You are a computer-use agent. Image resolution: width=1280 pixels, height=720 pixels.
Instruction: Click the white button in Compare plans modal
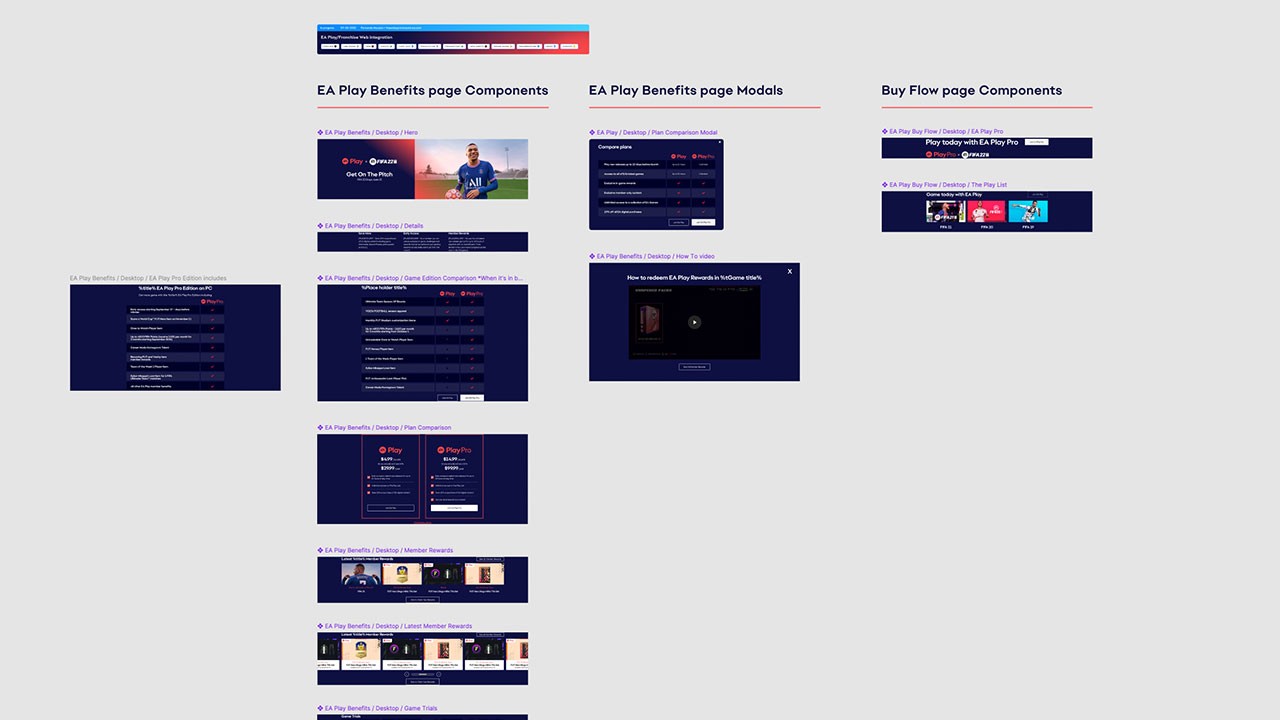click(704, 222)
